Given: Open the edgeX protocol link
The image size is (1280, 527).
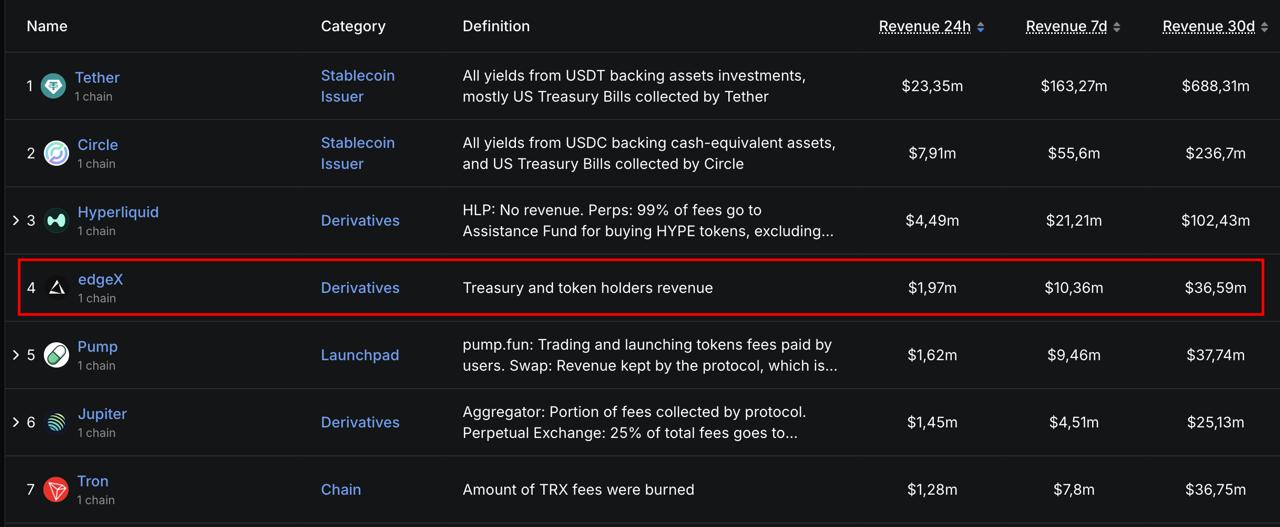Looking at the screenshot, I should coord(100,279).
